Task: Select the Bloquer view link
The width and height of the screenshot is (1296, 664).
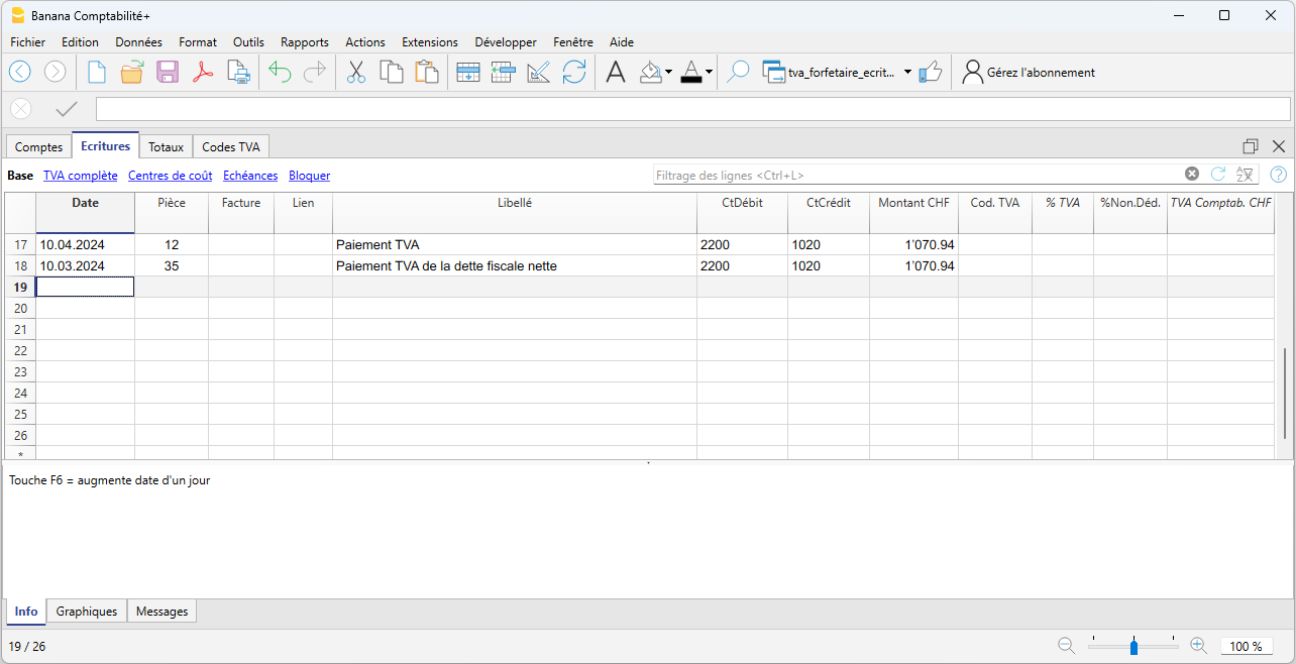Action: click(310, 175)
